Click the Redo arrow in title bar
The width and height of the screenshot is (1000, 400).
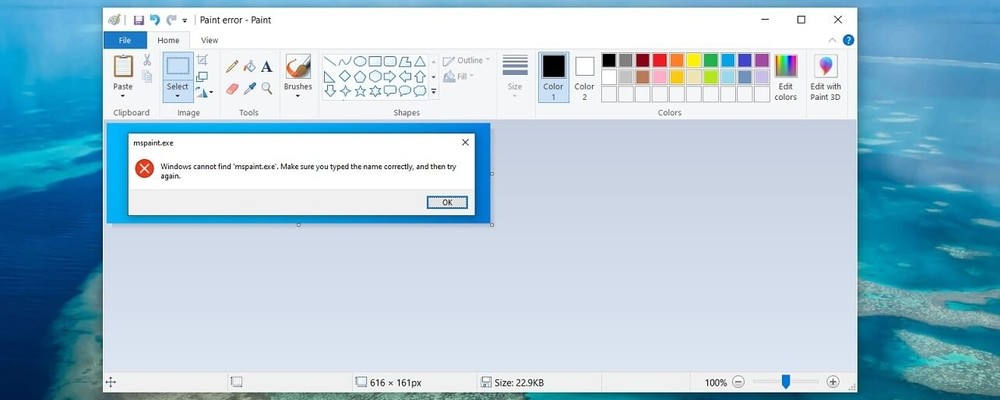tap(171, 20)
